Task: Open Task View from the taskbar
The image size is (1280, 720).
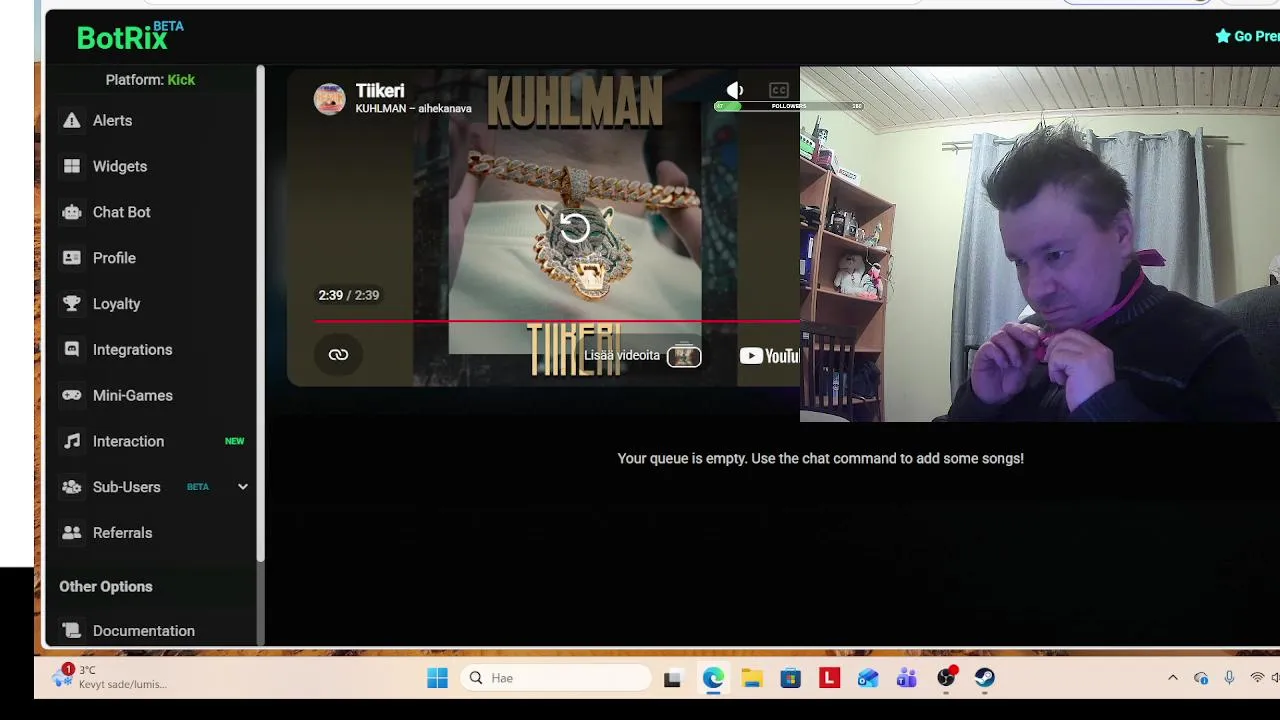Action: [672, 679]
